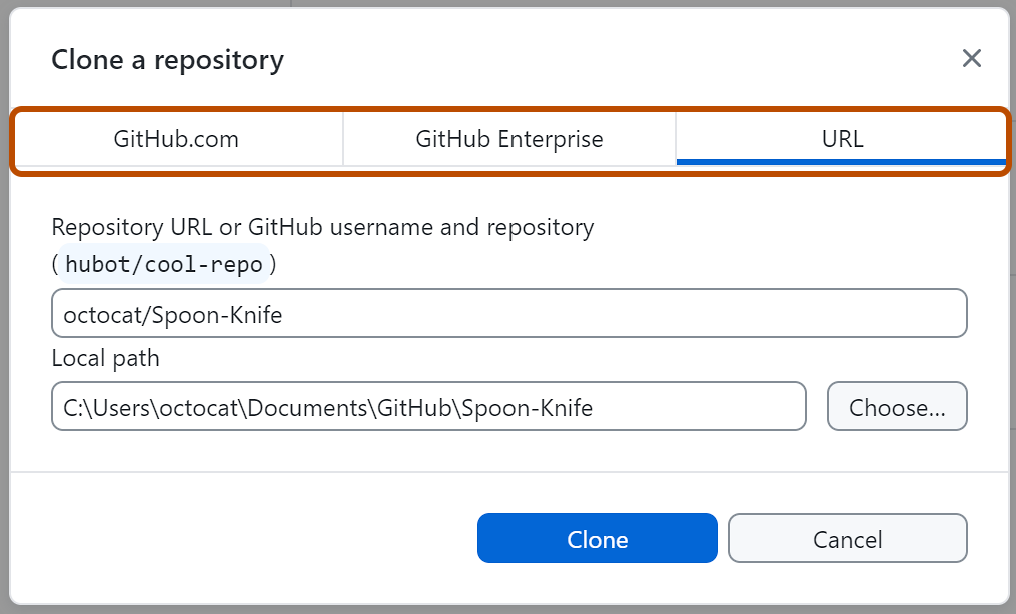Dismiss the dialog using Cancel
The height and width of the screenshot is (614, 1016).
coord(847,538)
